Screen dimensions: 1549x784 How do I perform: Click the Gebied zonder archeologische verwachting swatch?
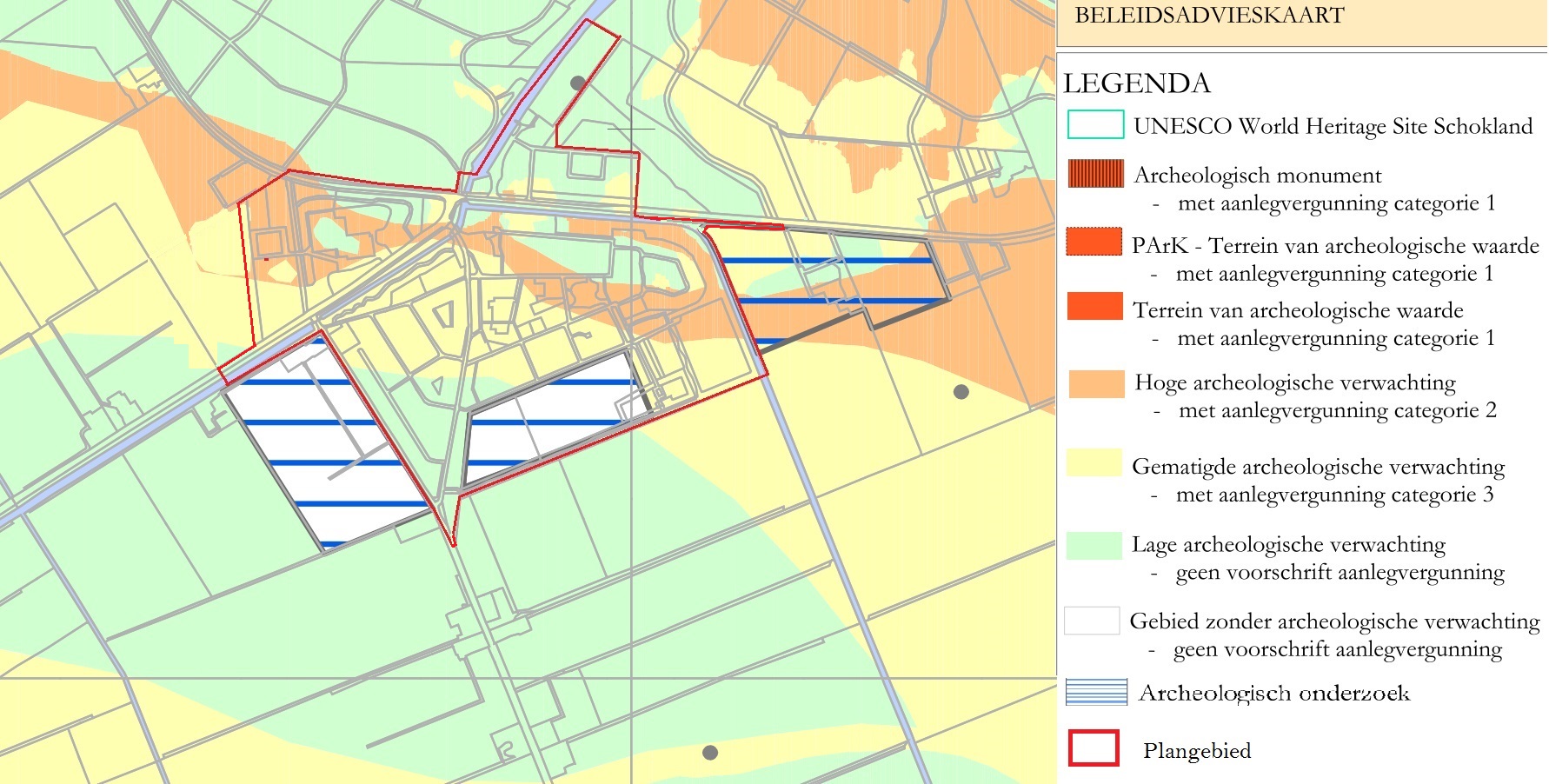point(1092,621)
